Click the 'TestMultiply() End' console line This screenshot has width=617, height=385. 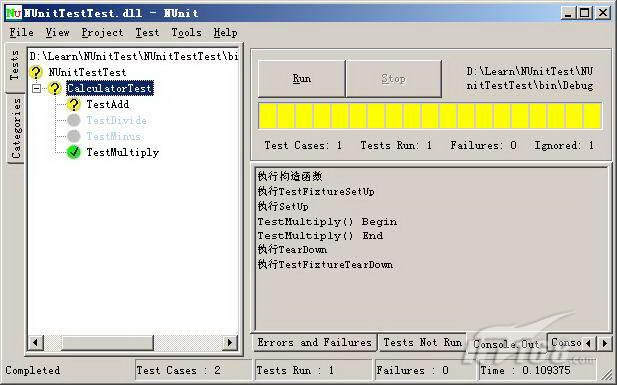click(320, 235)
